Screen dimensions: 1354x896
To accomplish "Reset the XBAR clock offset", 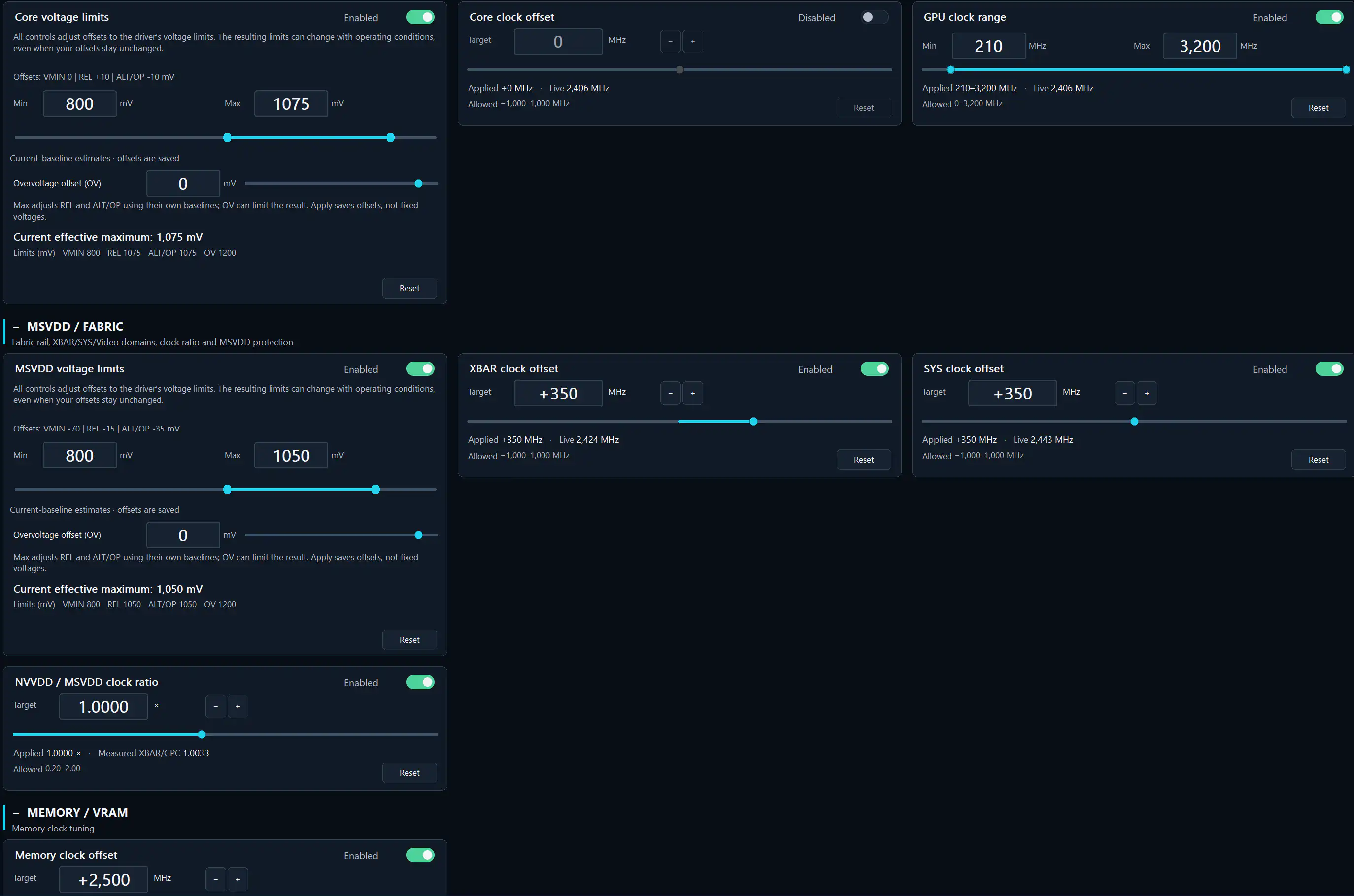I will 864,460.
